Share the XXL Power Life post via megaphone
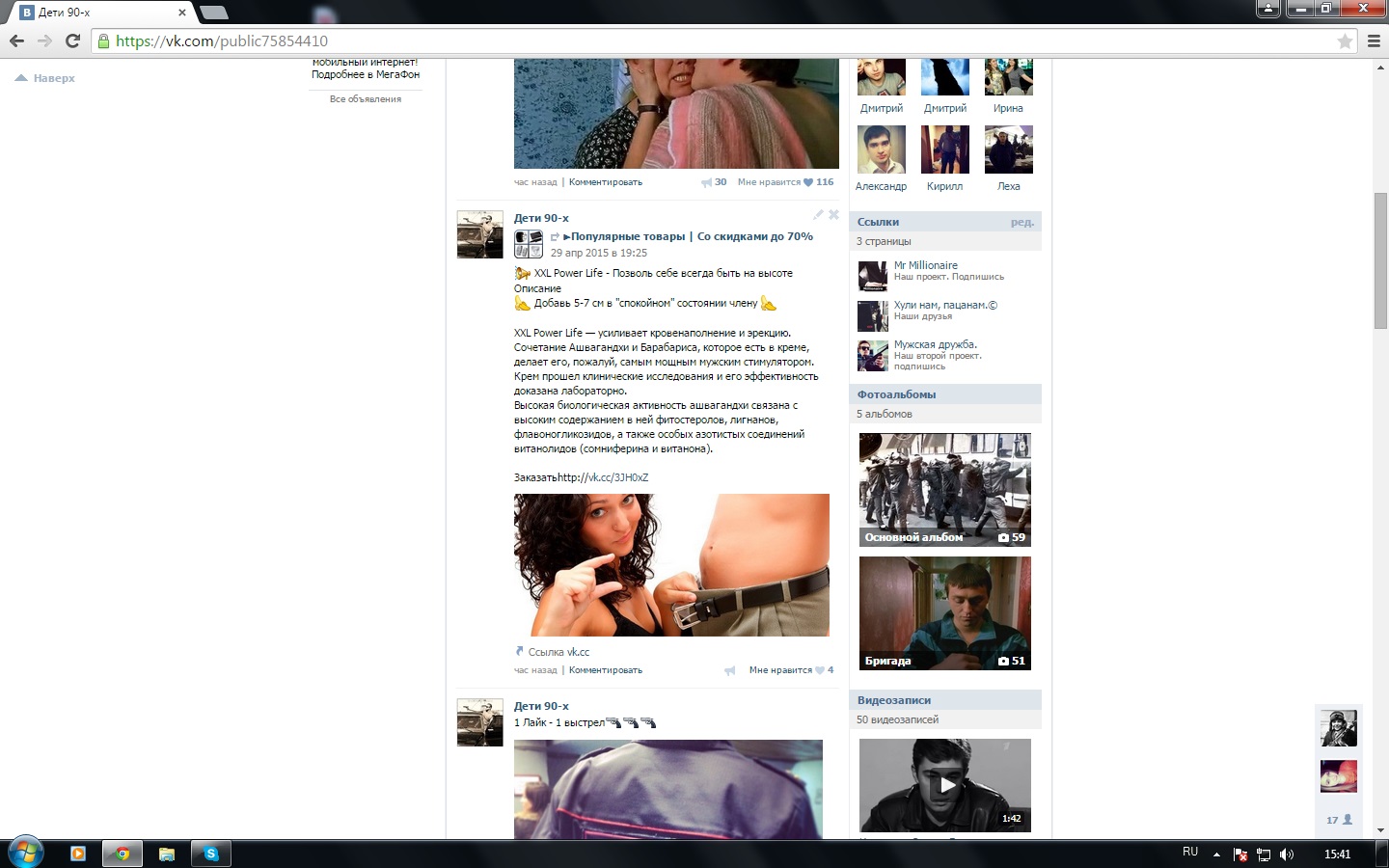 pyautogui.click(x=730, y=670)
